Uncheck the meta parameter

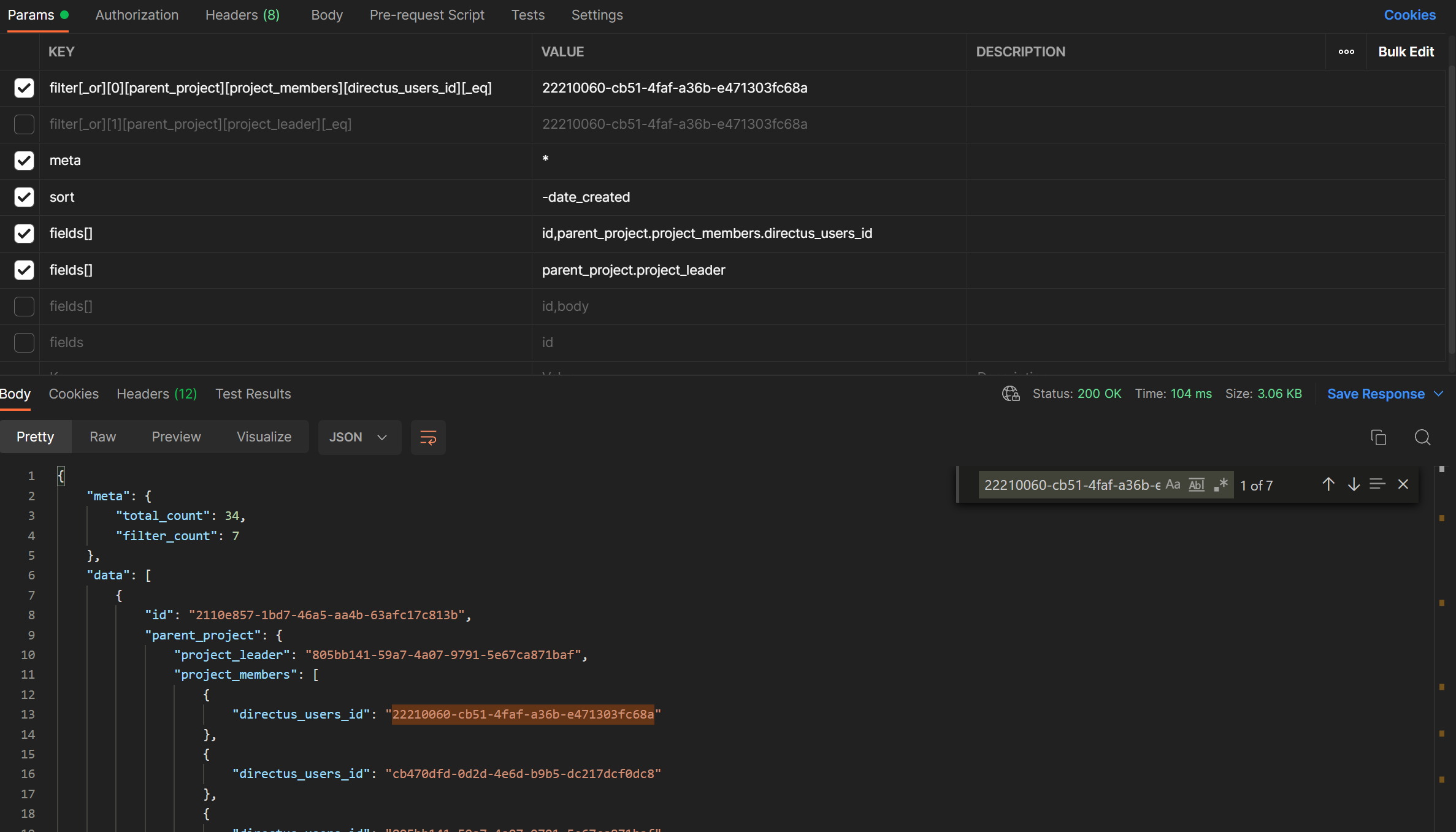click(24, 161)
